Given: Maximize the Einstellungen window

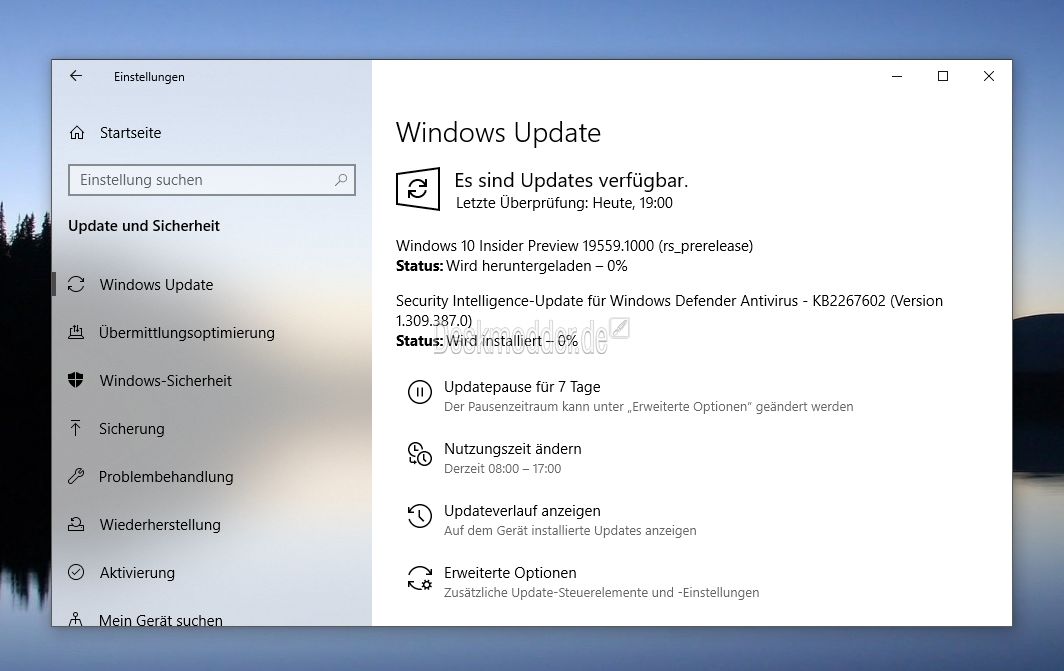Looking at the screenshot, I should 943,76.
